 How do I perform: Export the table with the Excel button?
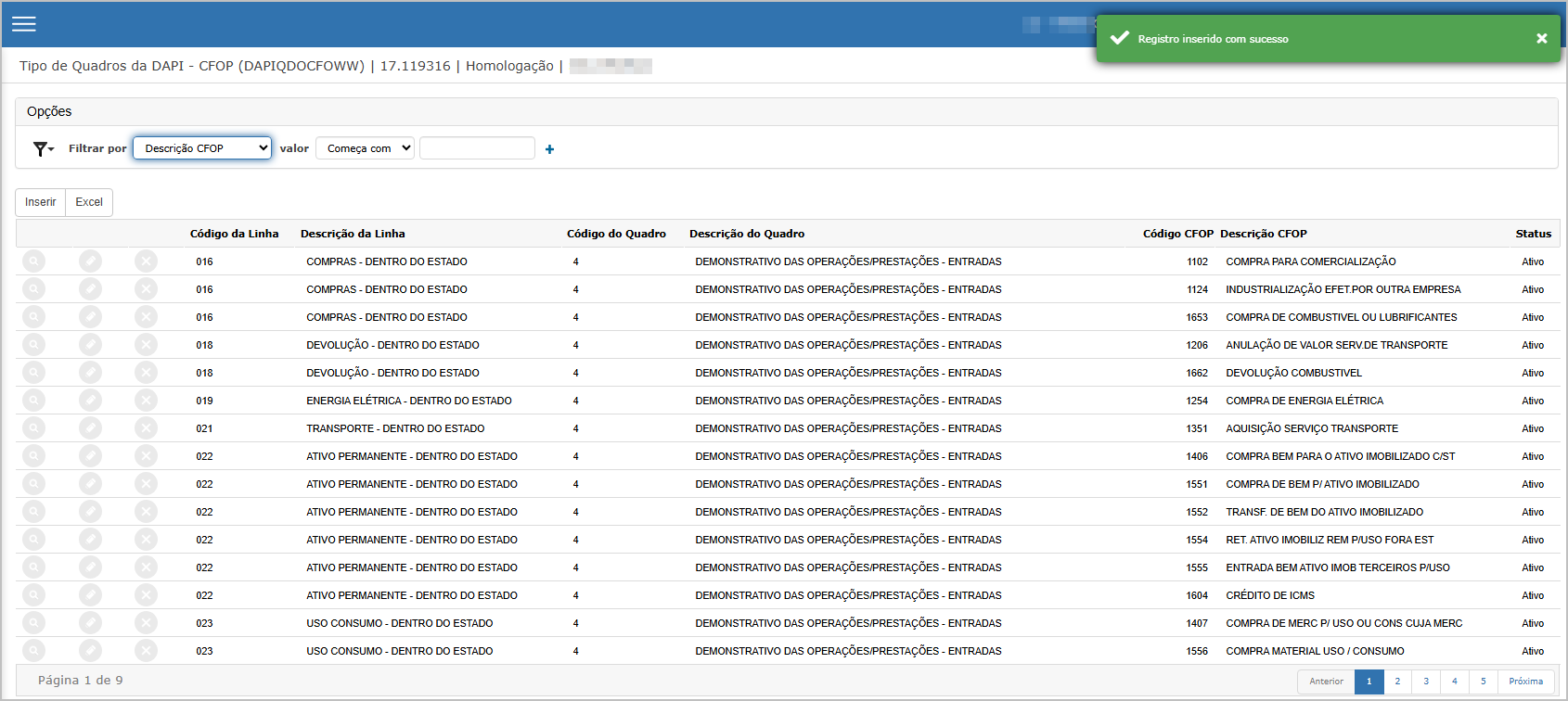(89, 202)
